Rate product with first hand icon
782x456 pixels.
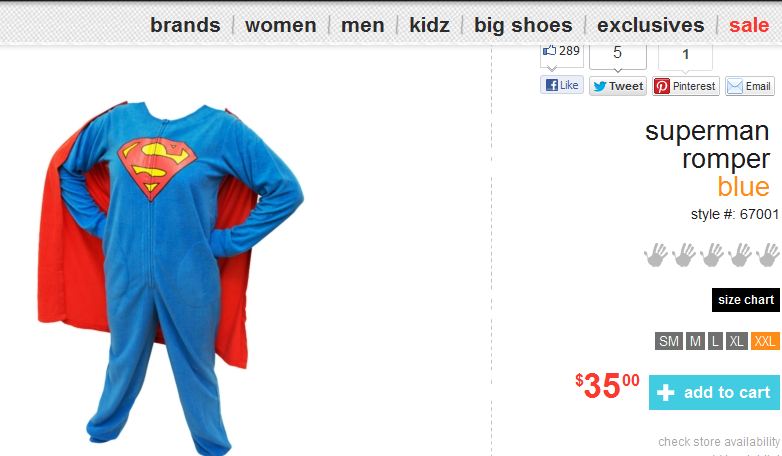(656, 254)
